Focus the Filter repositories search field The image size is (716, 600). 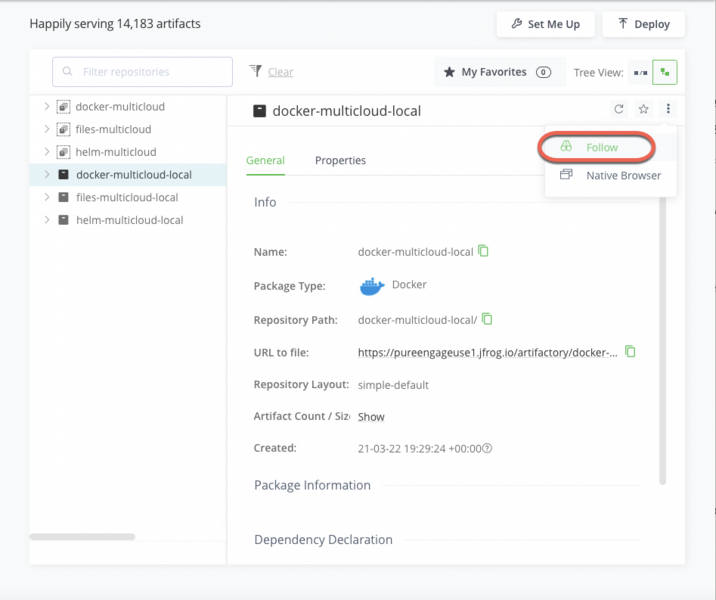pyautogui.click(x=142, y=72)
